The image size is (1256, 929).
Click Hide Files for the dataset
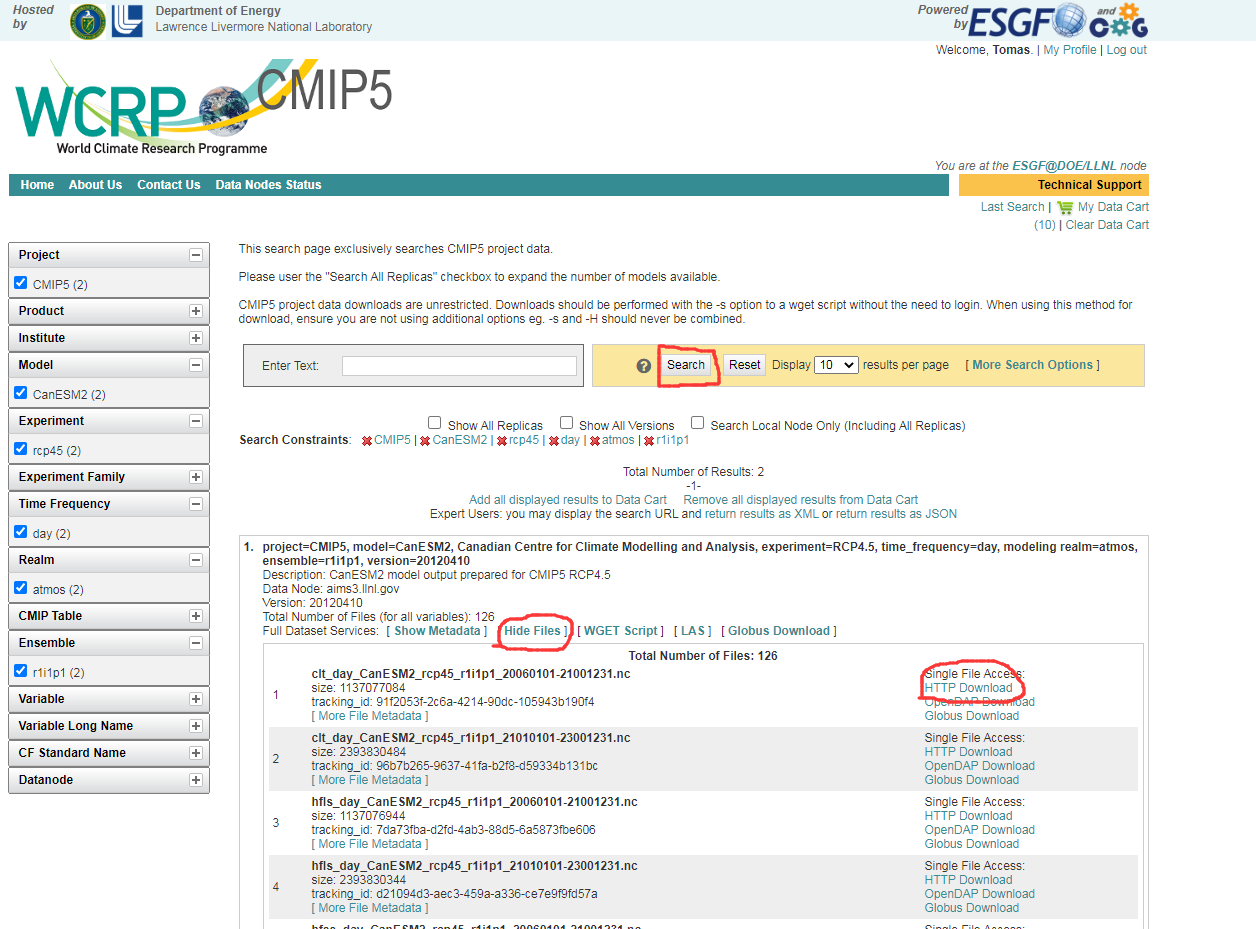point(533,630)
